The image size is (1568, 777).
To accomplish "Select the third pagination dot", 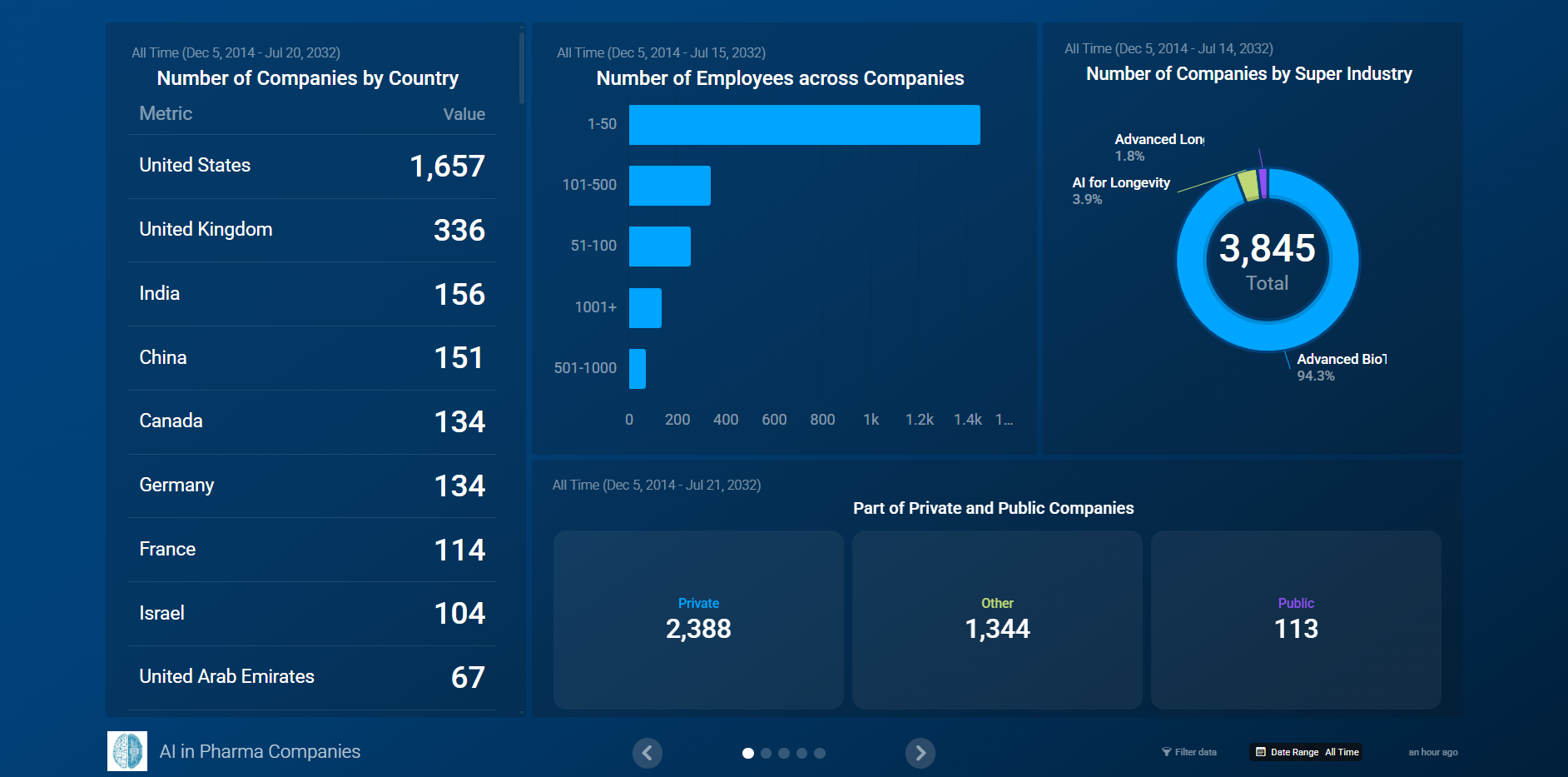I will click(x=783, y=753).
